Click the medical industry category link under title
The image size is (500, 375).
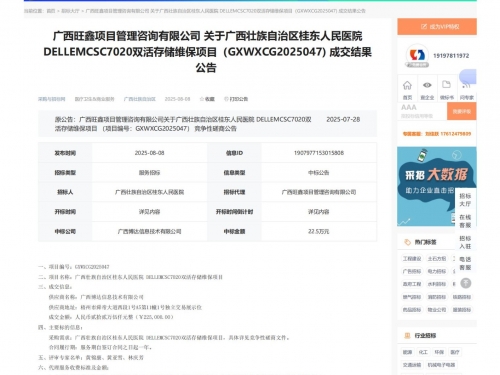(x=94, y=99)
